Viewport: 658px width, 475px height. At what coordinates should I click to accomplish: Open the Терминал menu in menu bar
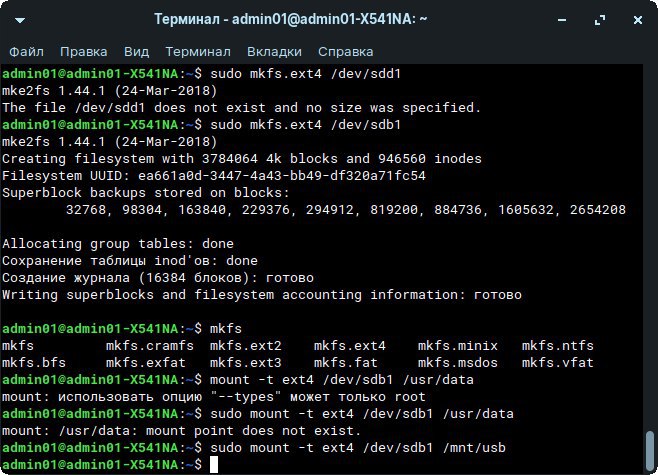point(199,51)
